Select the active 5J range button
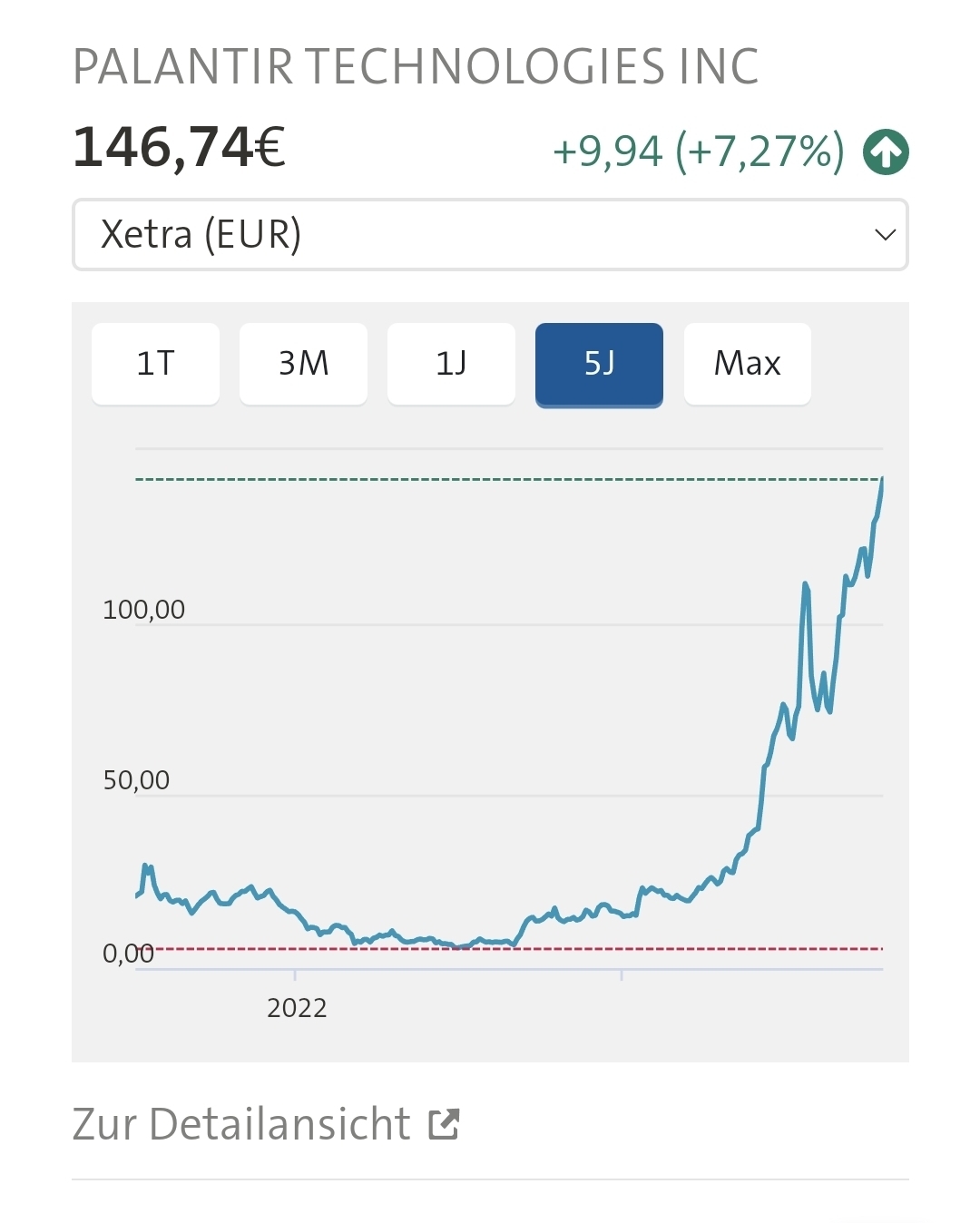 (x=599, y=364)
